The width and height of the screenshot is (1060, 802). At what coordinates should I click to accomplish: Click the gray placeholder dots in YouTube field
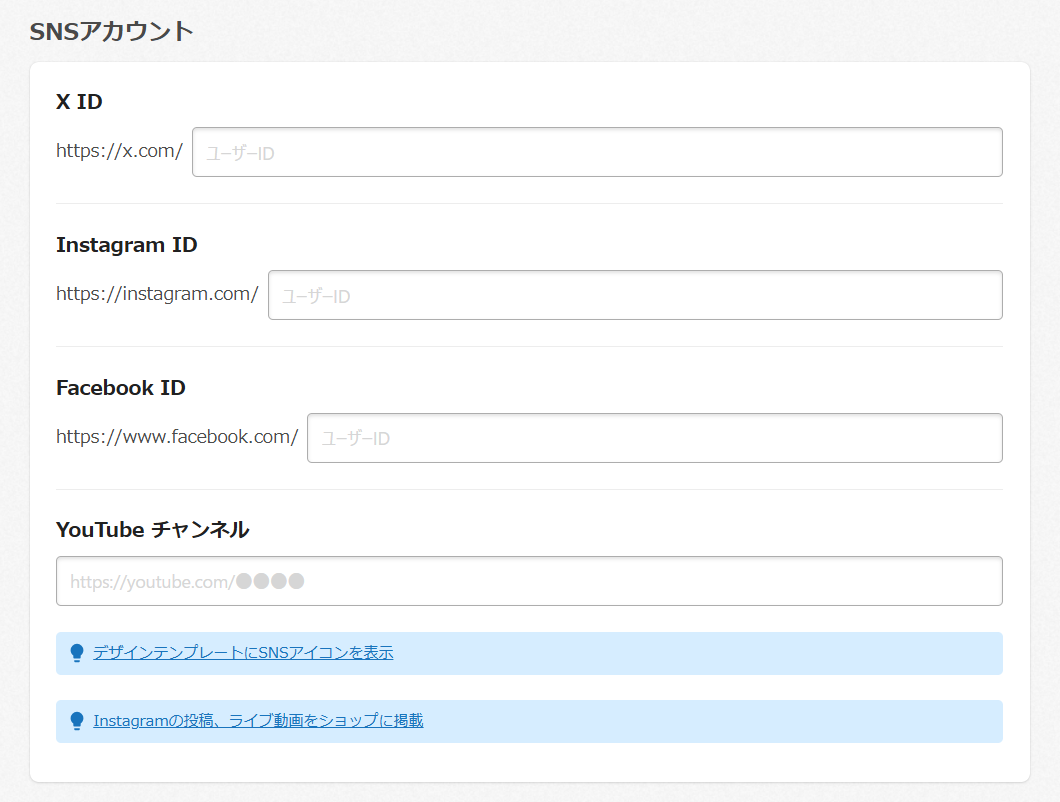tap(270, 581)
